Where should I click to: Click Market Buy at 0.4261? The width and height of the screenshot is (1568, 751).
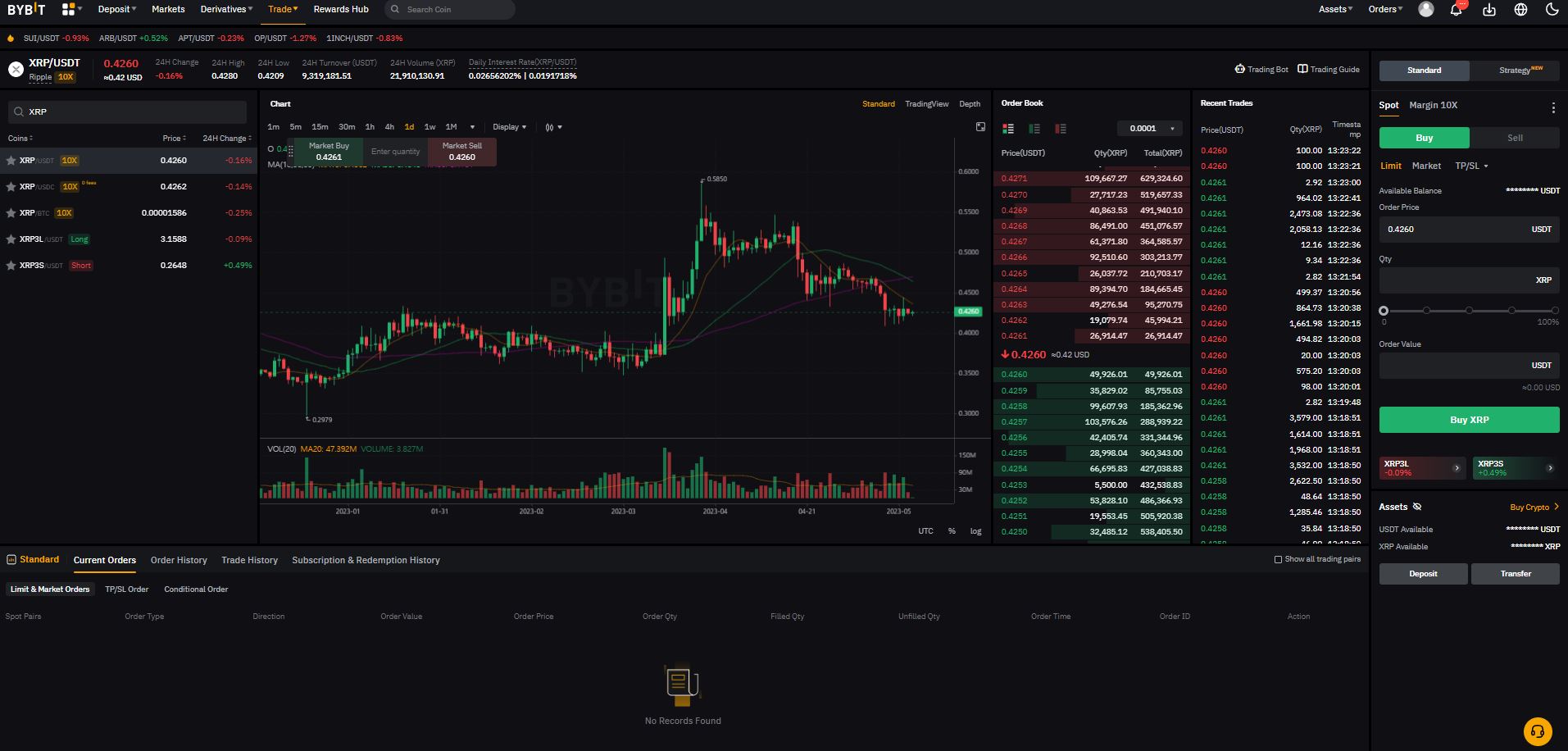click(329, 152)
